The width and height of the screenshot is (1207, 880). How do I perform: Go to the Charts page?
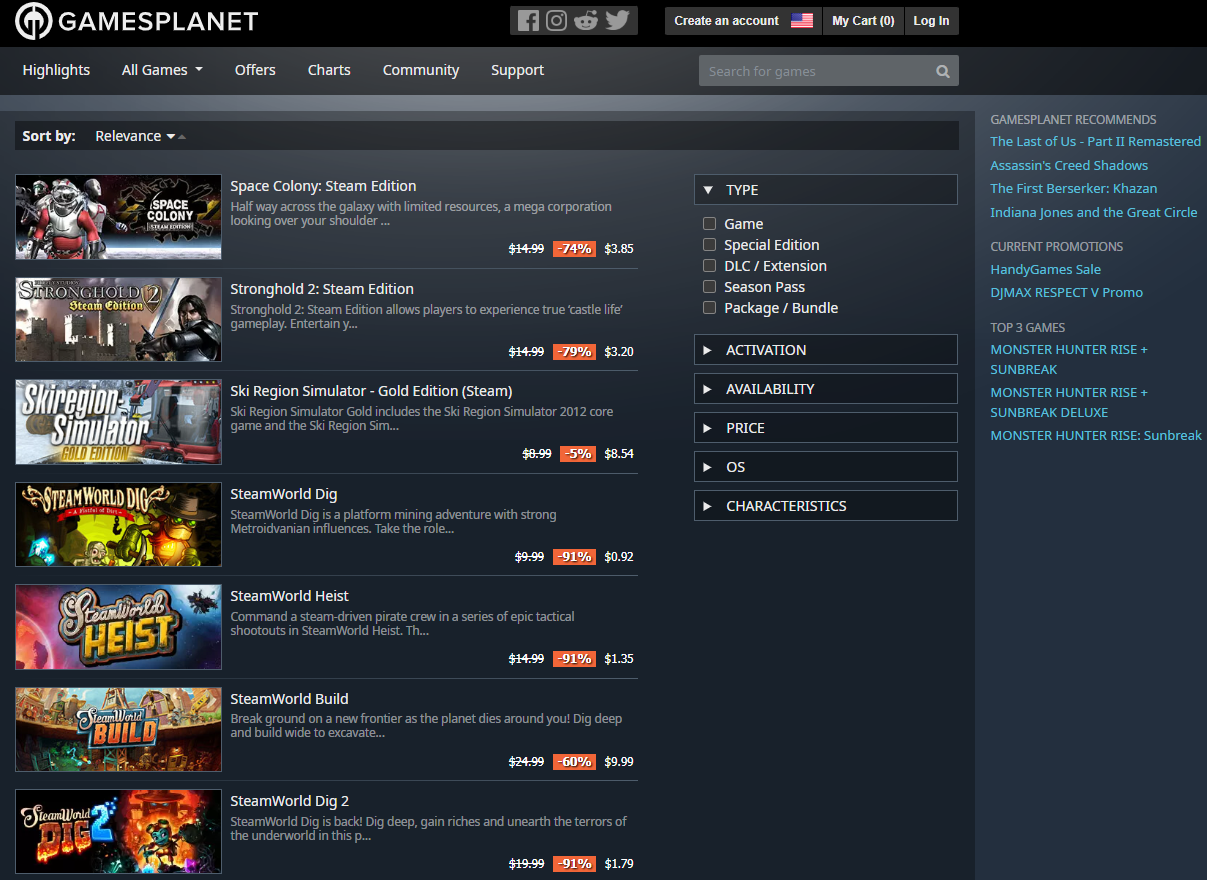point(329,70)
